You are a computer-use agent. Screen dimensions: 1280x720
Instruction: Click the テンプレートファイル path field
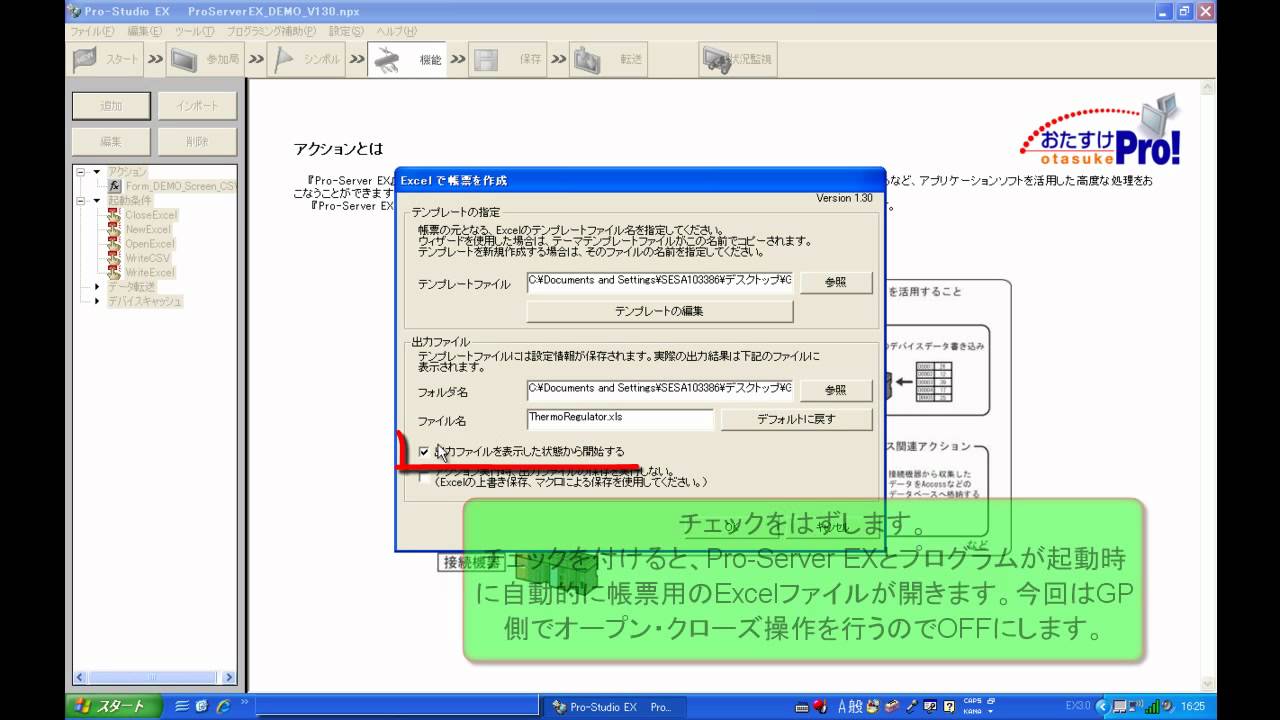tap(660, 282)
